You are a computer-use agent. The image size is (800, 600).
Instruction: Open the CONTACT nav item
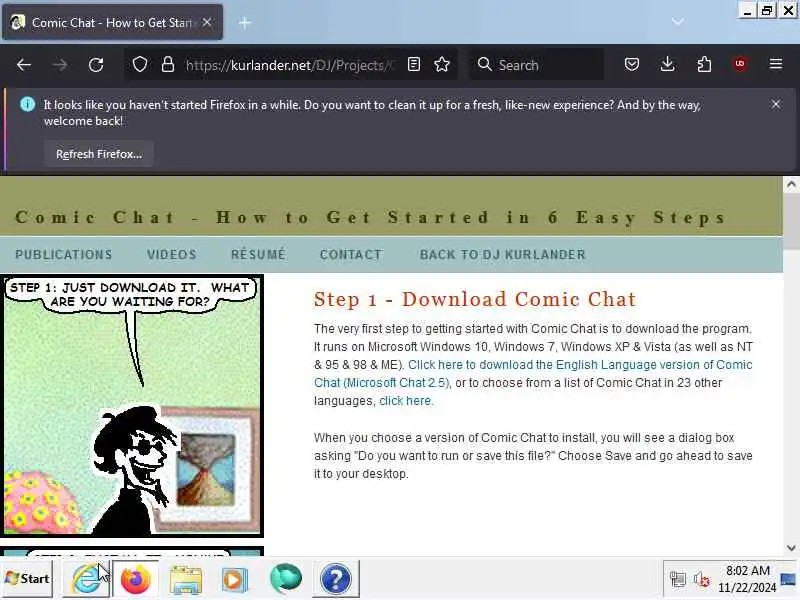click(x=351, y=255)
